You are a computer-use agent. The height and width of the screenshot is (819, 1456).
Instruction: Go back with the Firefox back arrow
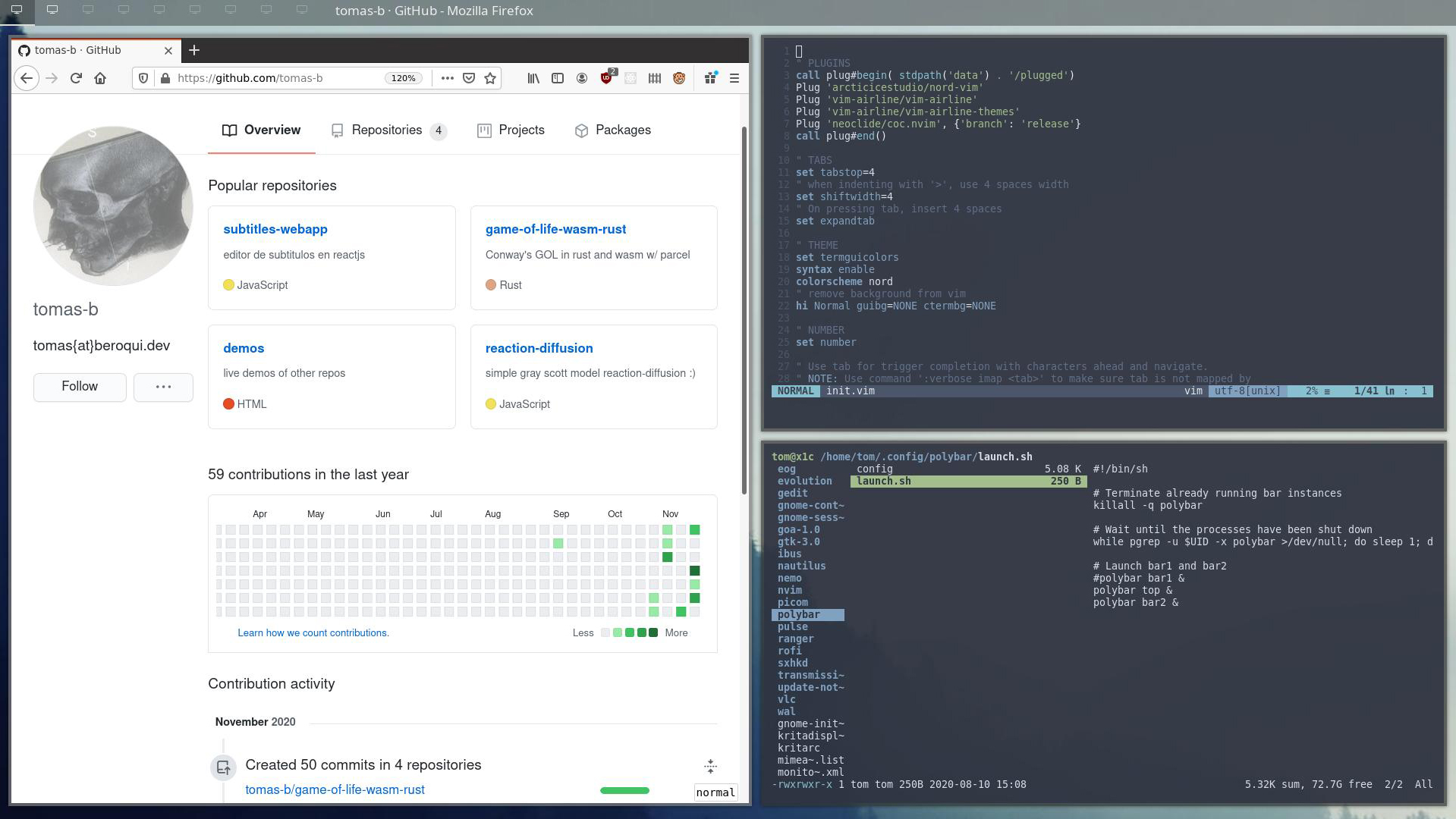pos(27,78)
